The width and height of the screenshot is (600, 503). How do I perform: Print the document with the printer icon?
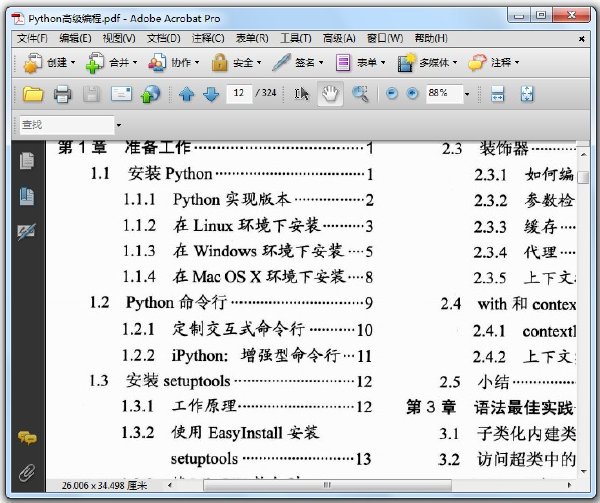coord(62,94)
